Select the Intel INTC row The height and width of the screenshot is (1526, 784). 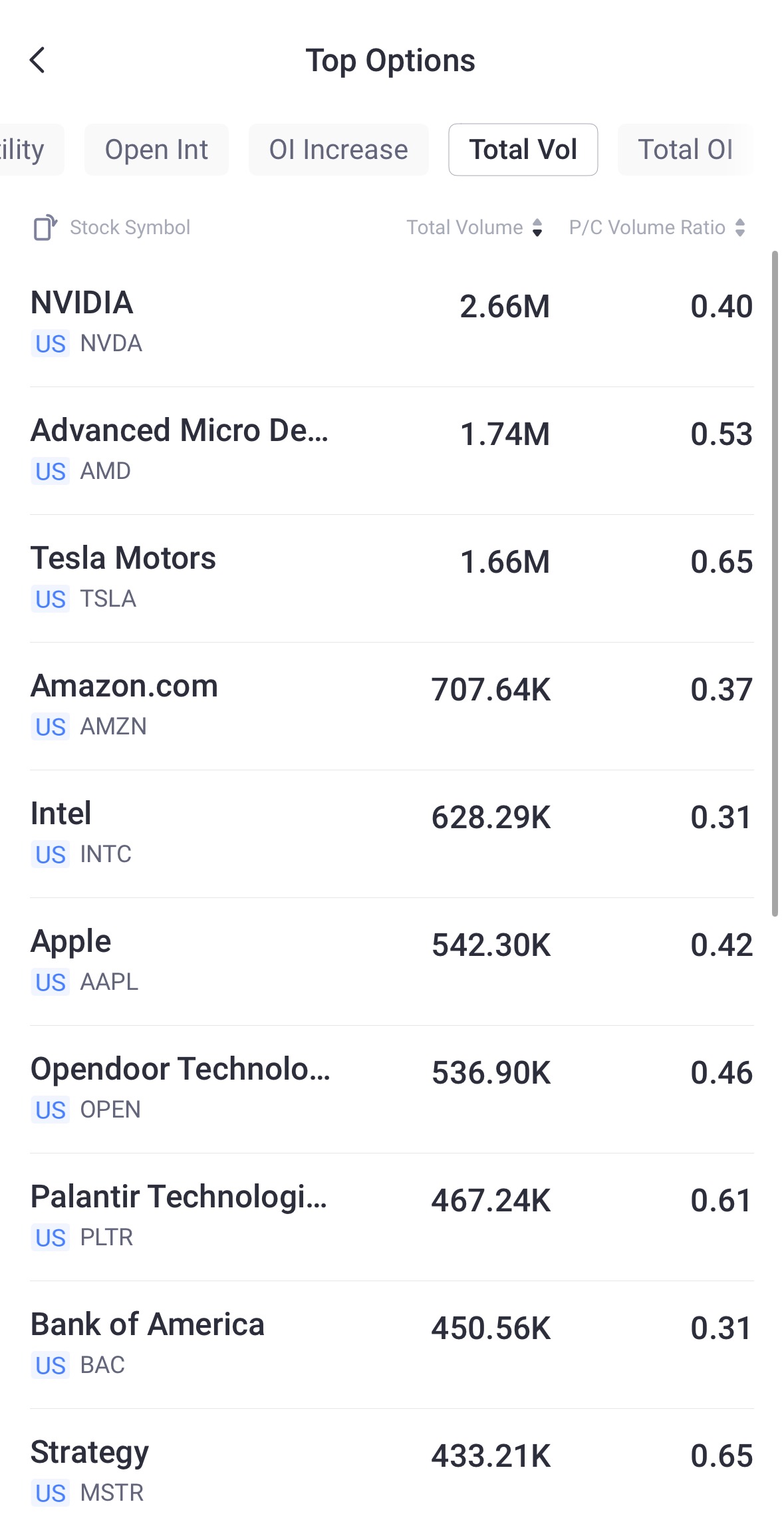(392, 833)
